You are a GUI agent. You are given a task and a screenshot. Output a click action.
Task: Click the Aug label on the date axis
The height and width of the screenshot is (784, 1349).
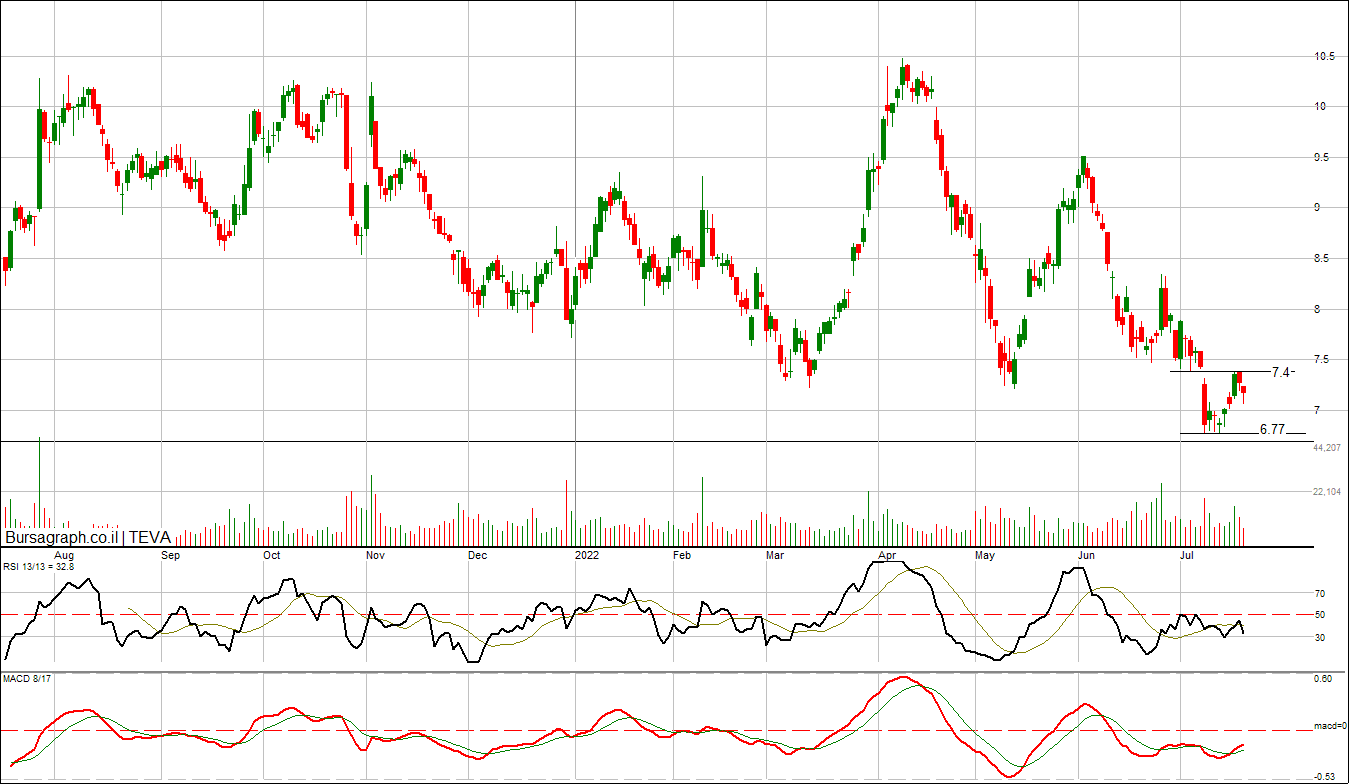[63, 554]
